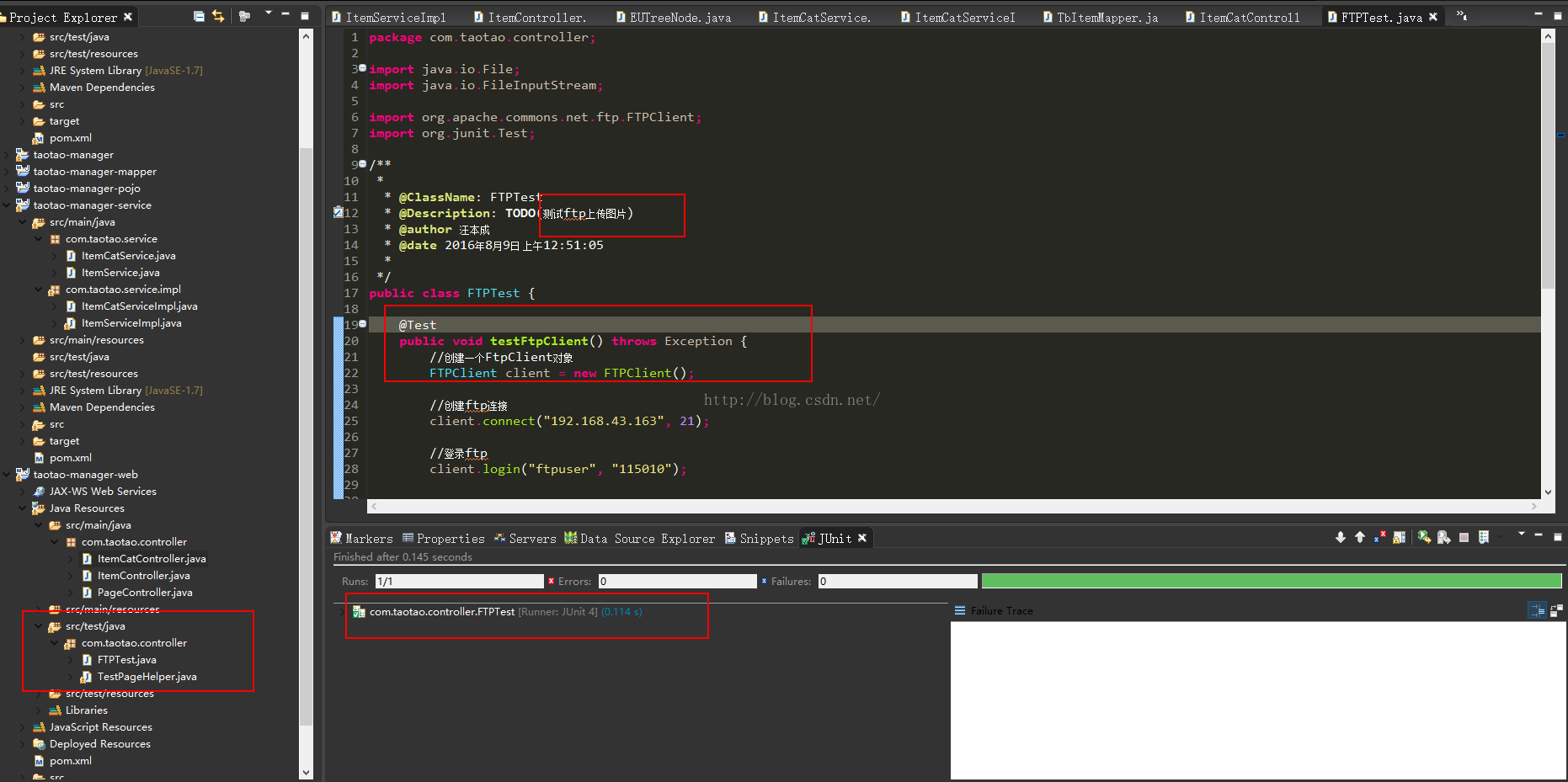Open JUnit test run history icon
Screen dimensions: 1568x782
point(1484,537)
